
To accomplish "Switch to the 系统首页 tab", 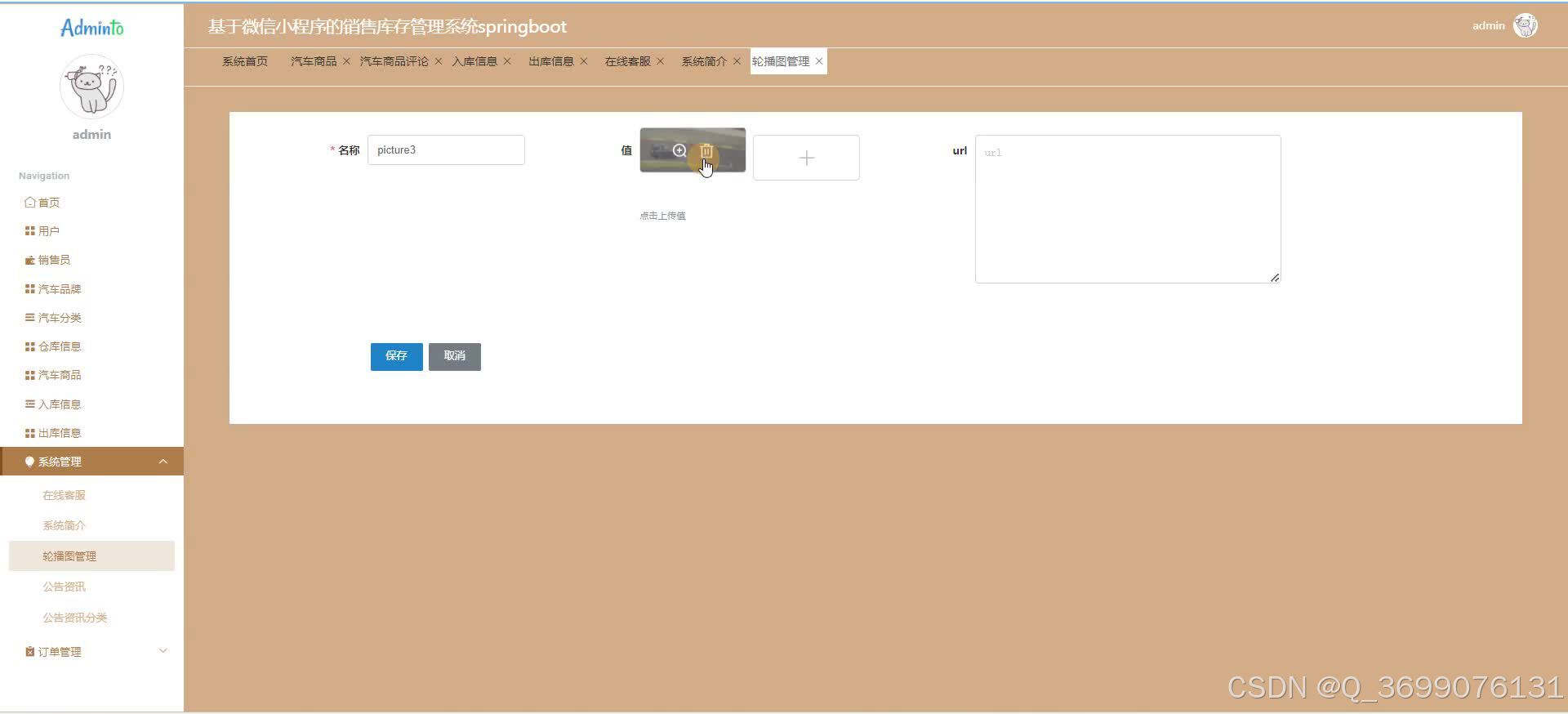I will click(x=245, y=61).
